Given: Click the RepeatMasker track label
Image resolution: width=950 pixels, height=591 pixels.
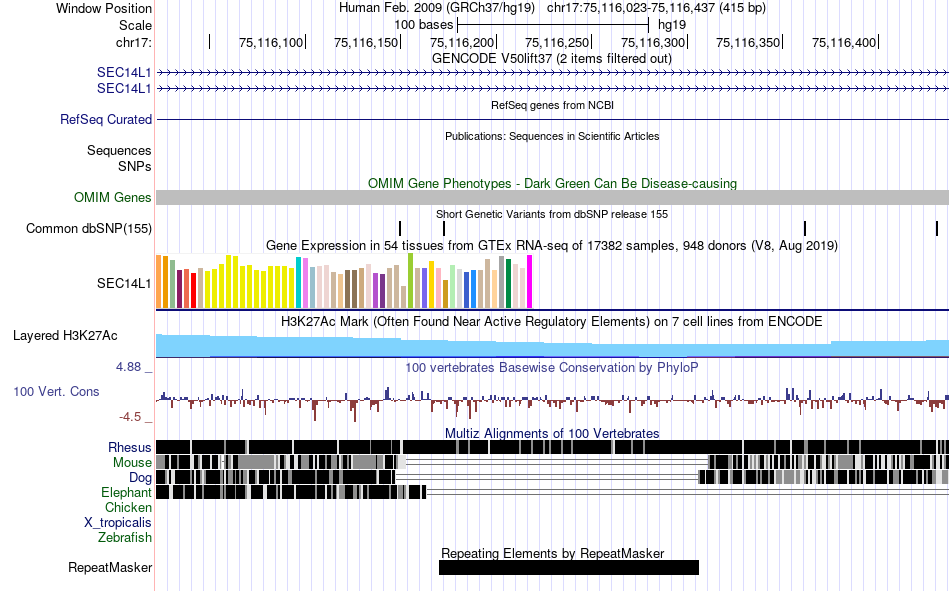Looking at the screenshot, I should click(x=110, y=568).
